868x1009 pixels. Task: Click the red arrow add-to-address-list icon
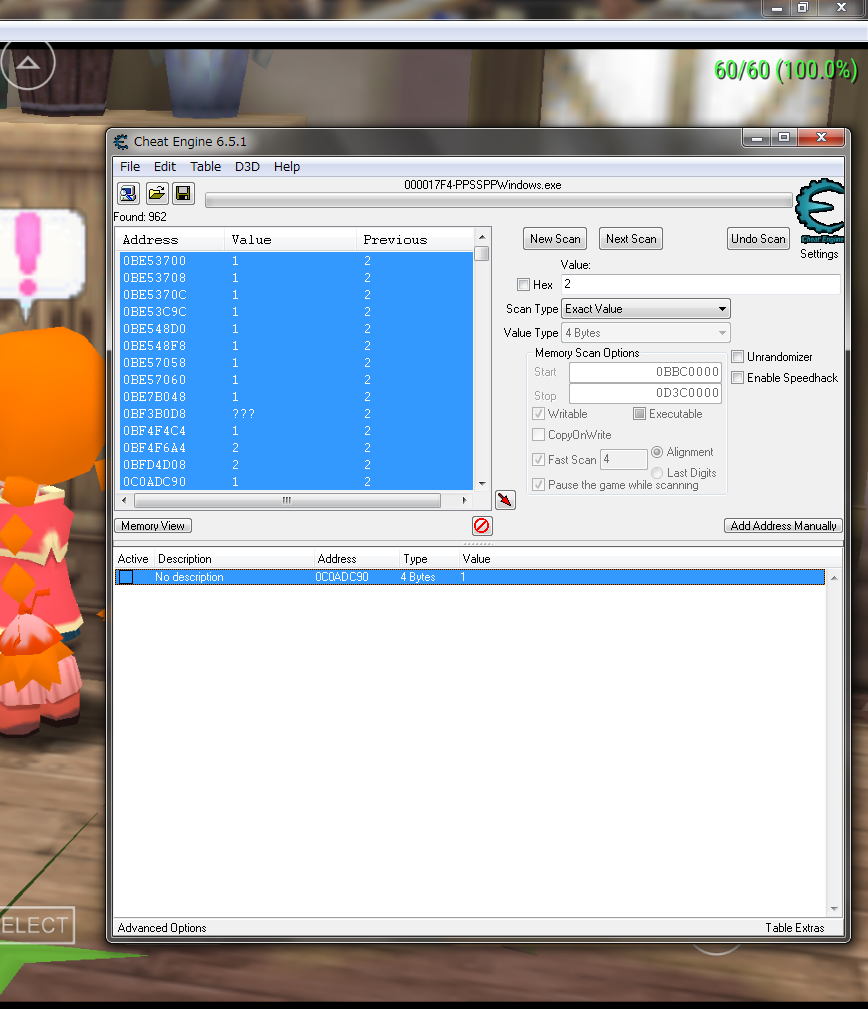coord(505,499)
